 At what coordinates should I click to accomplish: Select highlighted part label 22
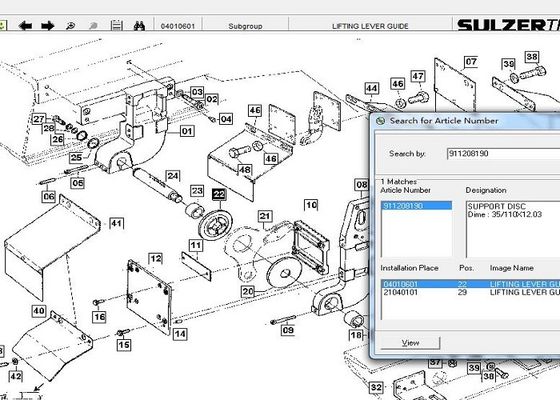pyautogui.click(x=219, y=194)
